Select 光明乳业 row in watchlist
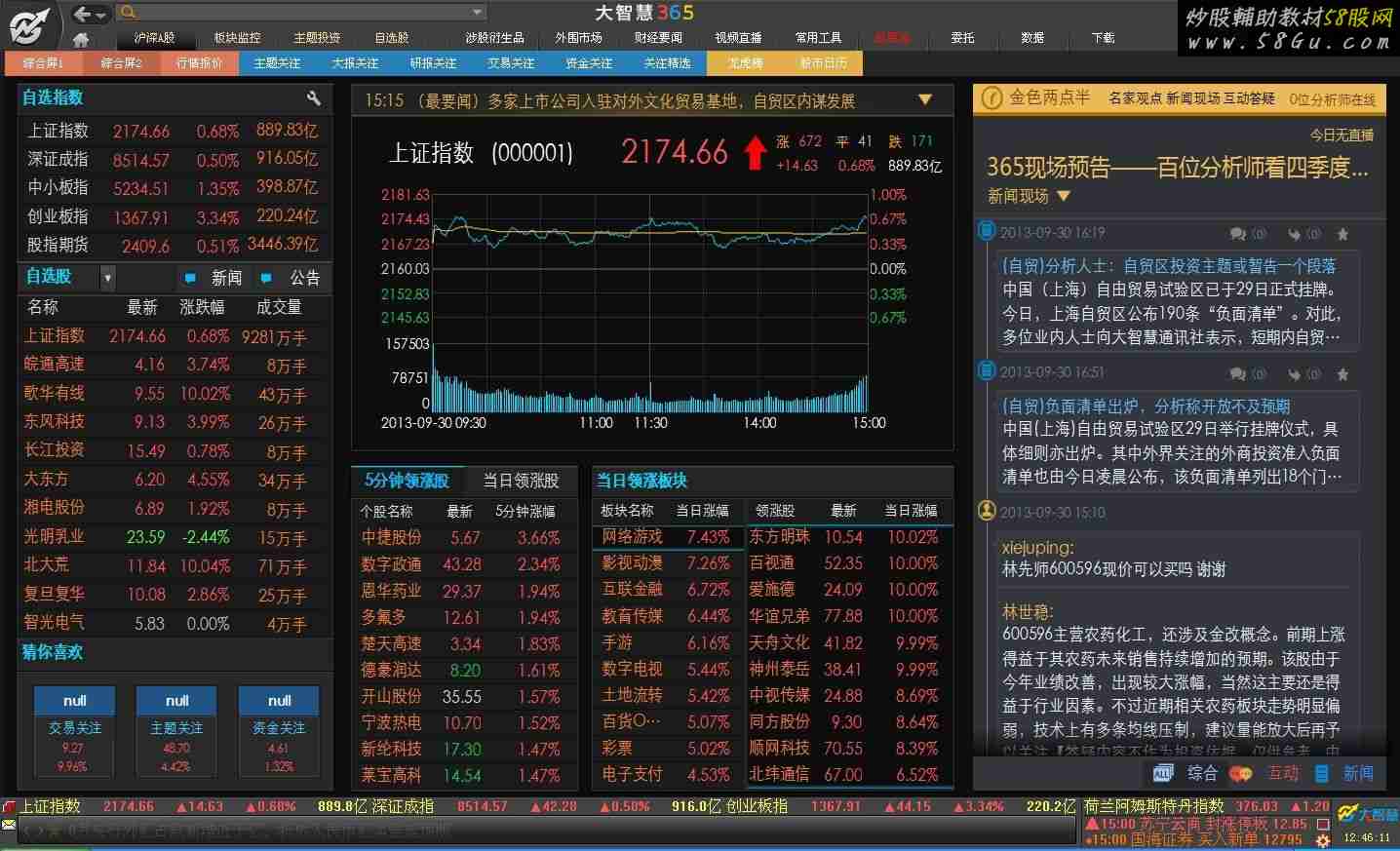The height and width of the screenshot is (851, 1400). 174,537
